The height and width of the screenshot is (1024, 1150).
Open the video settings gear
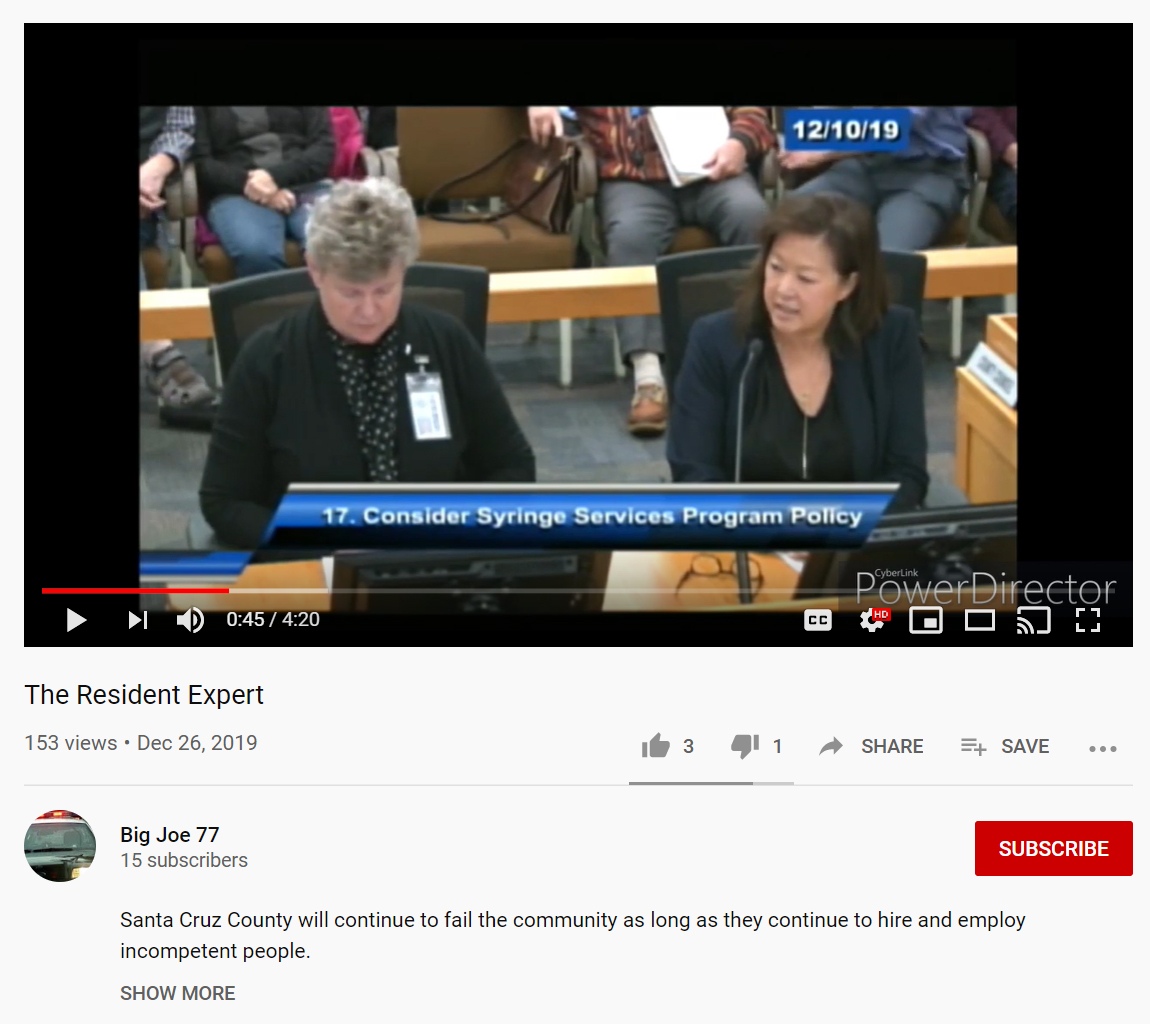[872, 620]
